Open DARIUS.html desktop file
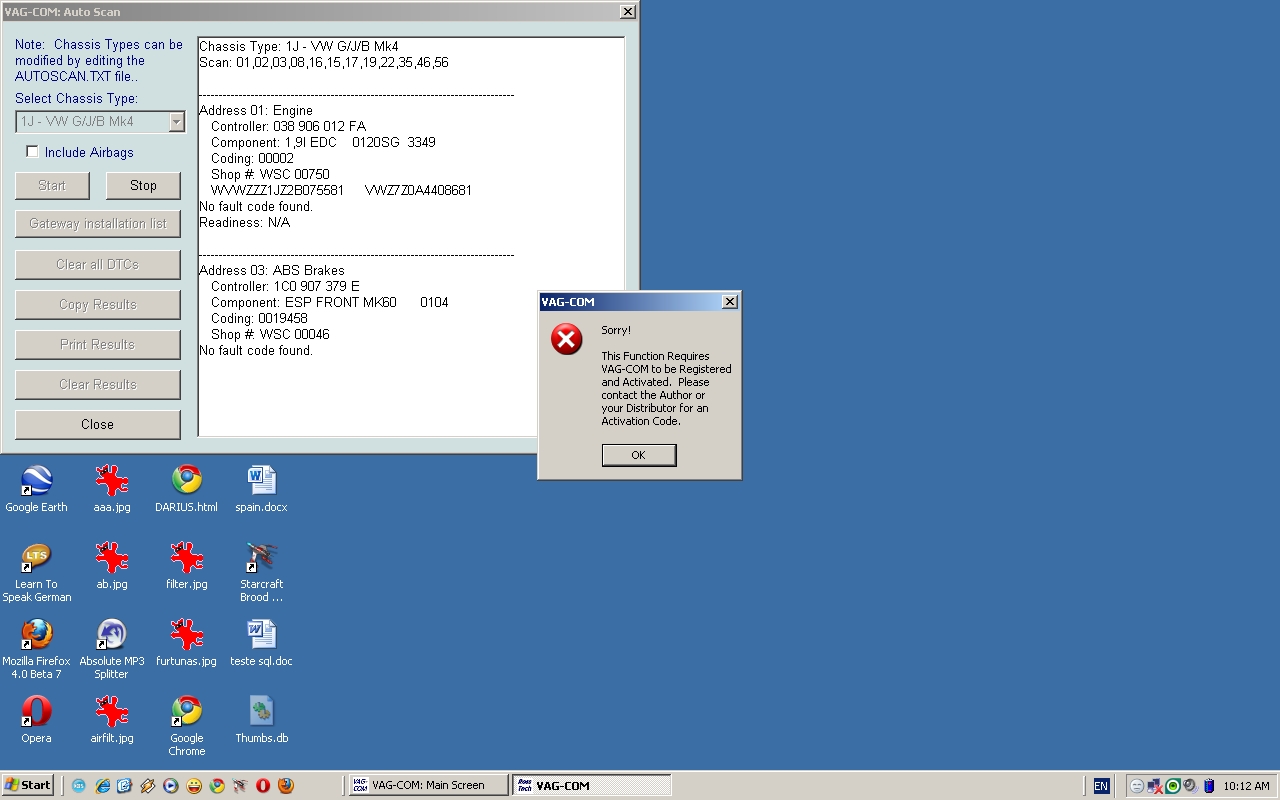 coord(186,489)
